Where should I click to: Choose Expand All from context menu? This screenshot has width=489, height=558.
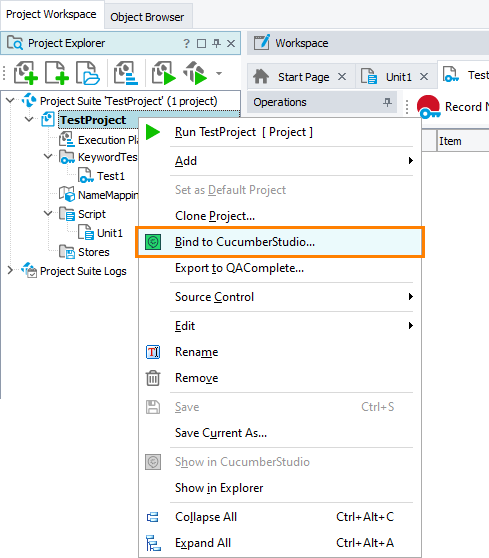pyautogui.click(x=279, y=543)
